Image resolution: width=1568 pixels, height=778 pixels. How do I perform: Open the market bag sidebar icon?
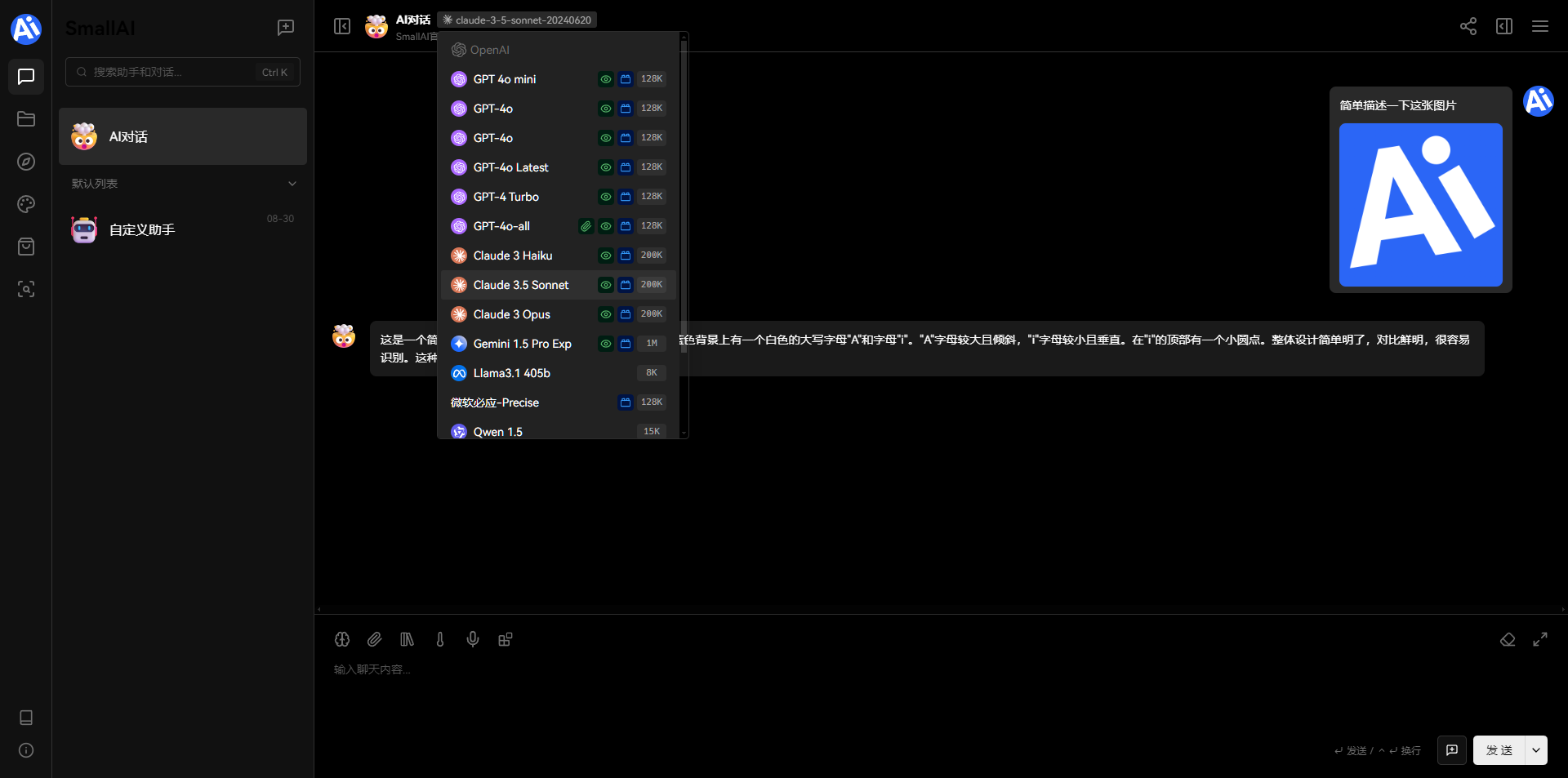click(x=26, y=247)
